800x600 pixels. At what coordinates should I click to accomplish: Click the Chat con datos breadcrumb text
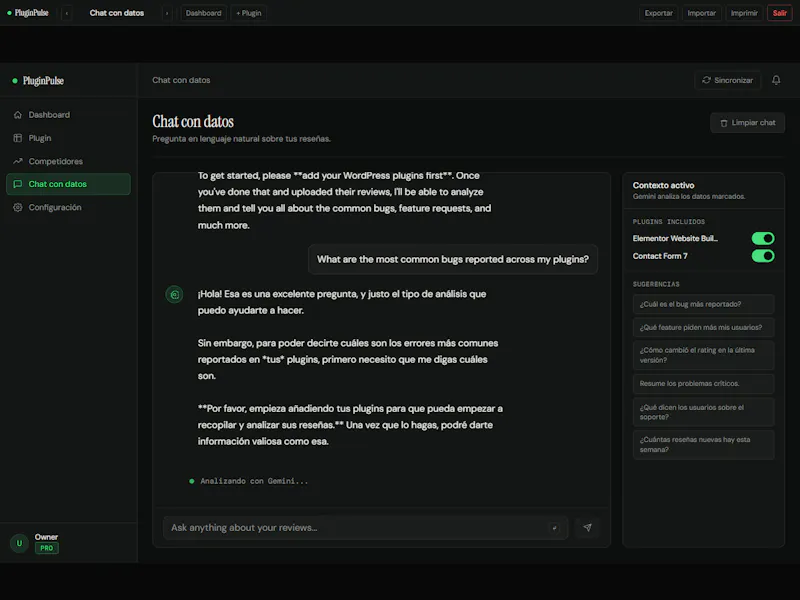tap(181, 80)
